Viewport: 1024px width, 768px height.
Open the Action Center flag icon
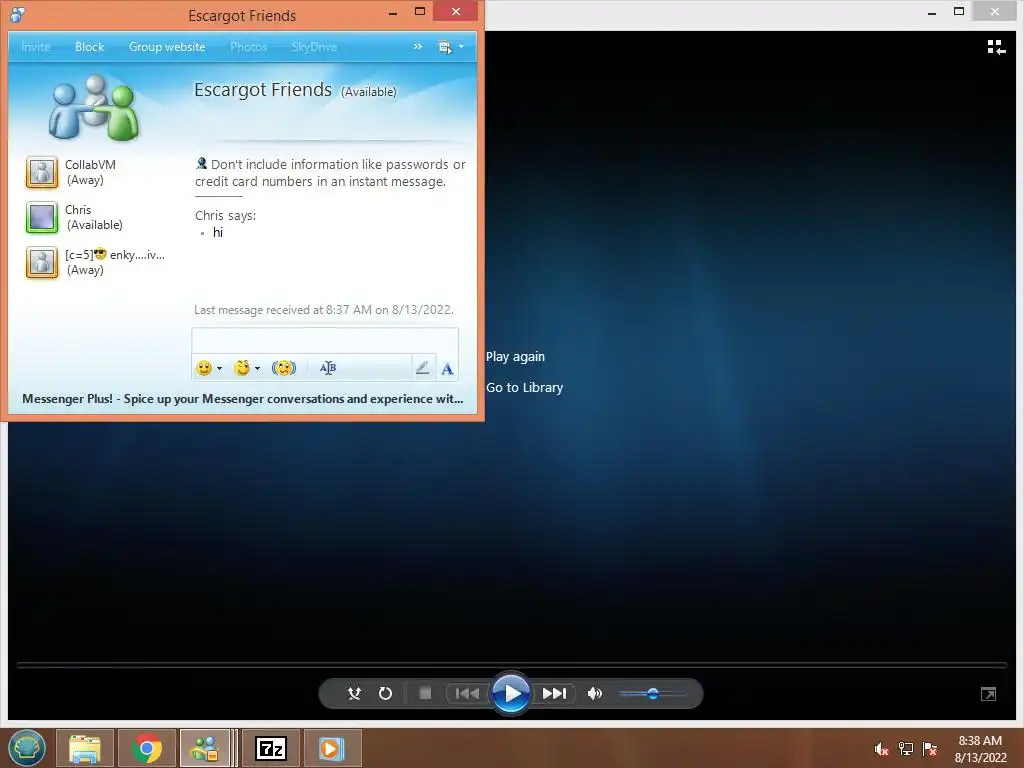(x=930, y=749)
